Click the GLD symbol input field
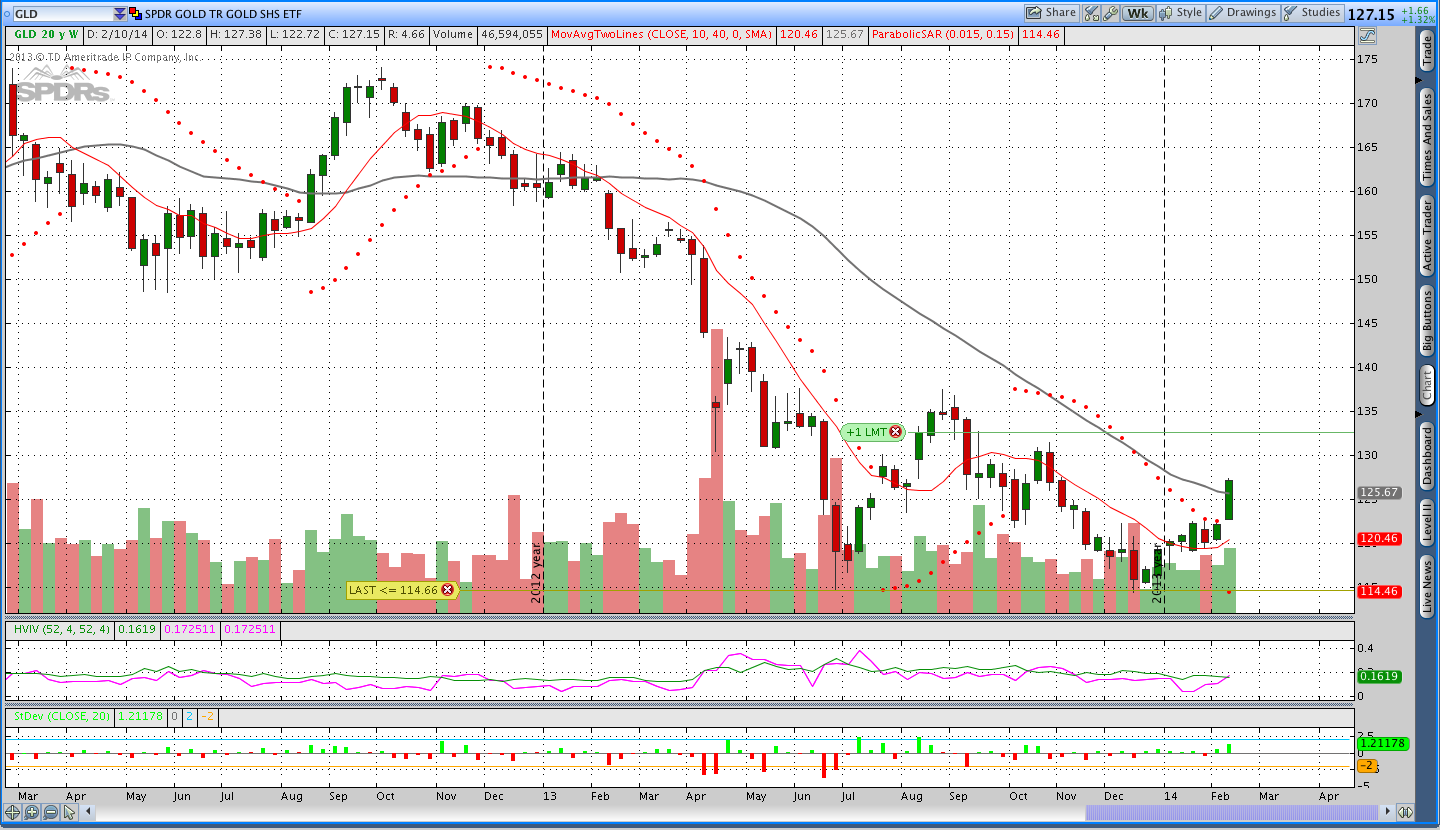1440x830 pixels. [63, 14]
